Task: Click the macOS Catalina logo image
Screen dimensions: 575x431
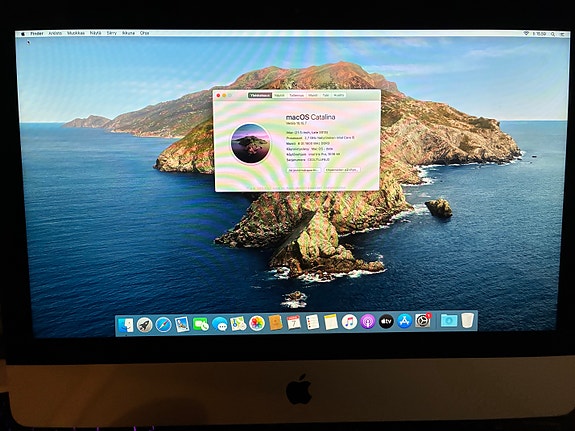Action: point(250,143)
